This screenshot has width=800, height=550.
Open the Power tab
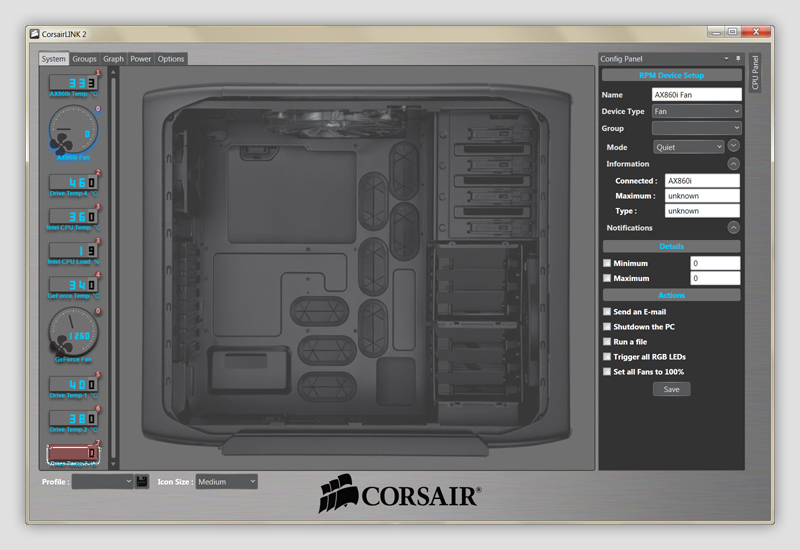point(140,59)
